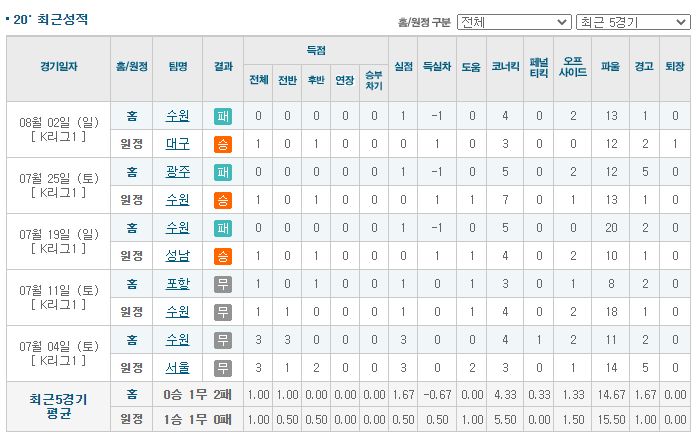The image size is (696, 438).
Task: Click 무 result badge in 서울 row
Action: click(x=223, y=368)
